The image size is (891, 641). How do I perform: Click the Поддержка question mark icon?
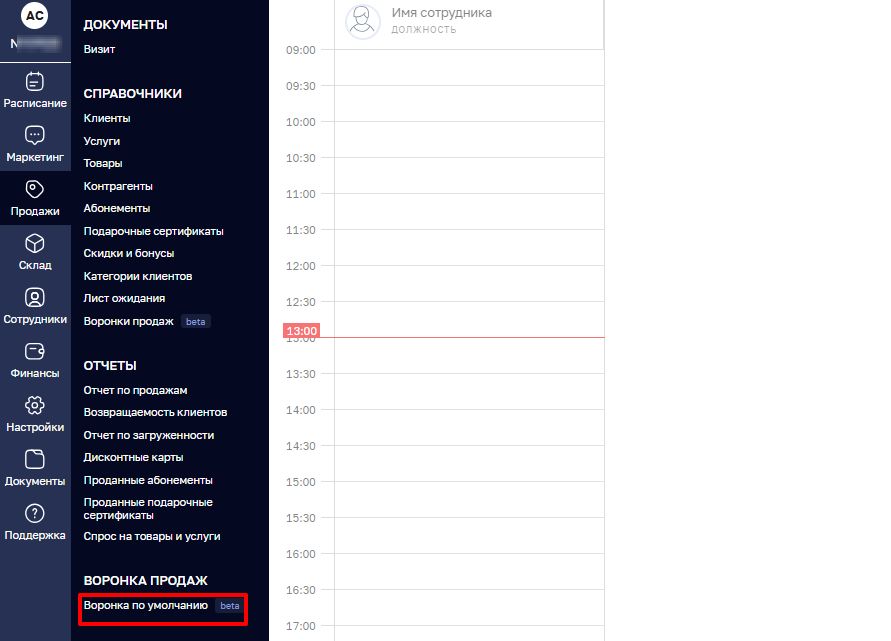pyautogui.click(x=35, y=513)
